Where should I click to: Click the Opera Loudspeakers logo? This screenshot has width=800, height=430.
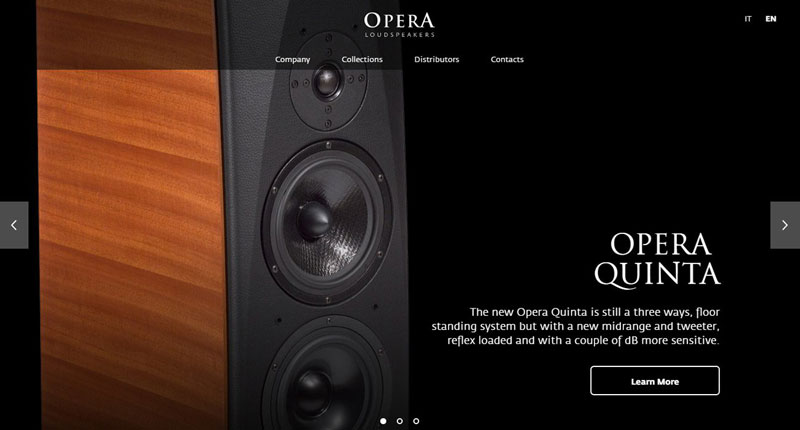point(399,24)
